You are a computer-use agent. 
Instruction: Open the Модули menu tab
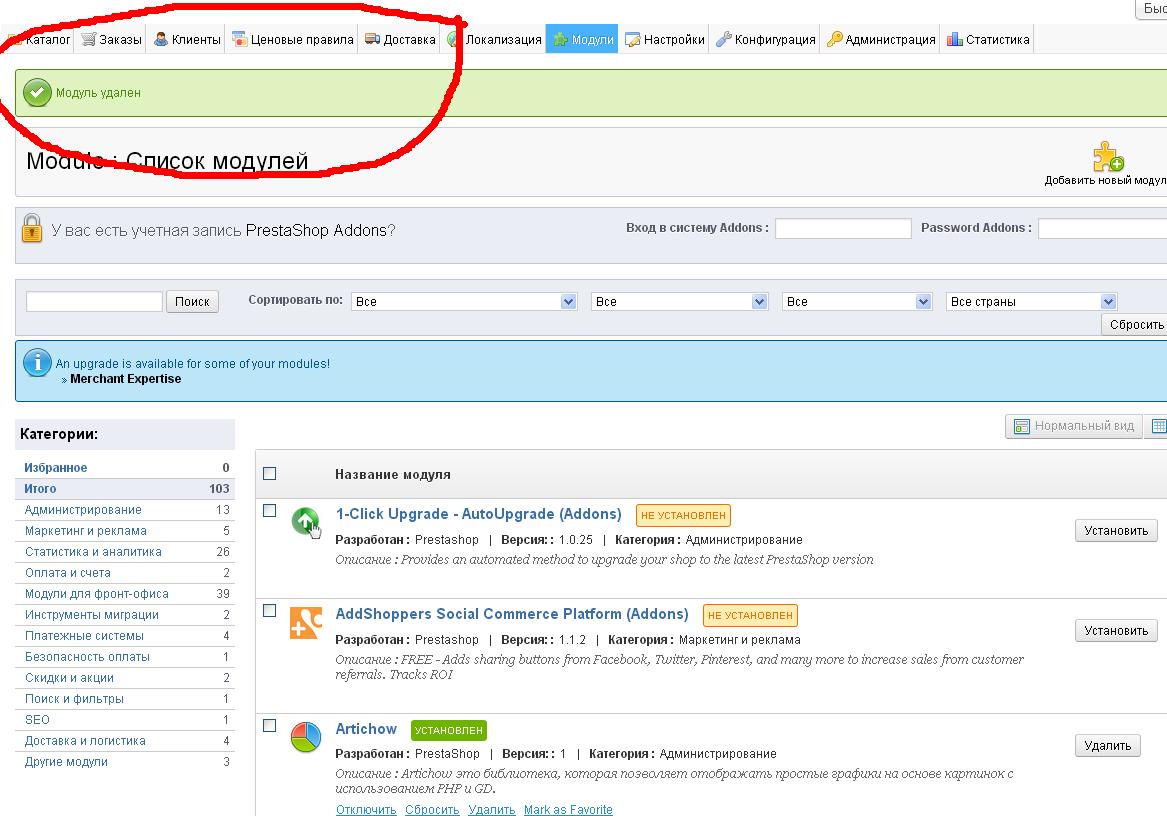pos(582,39)
